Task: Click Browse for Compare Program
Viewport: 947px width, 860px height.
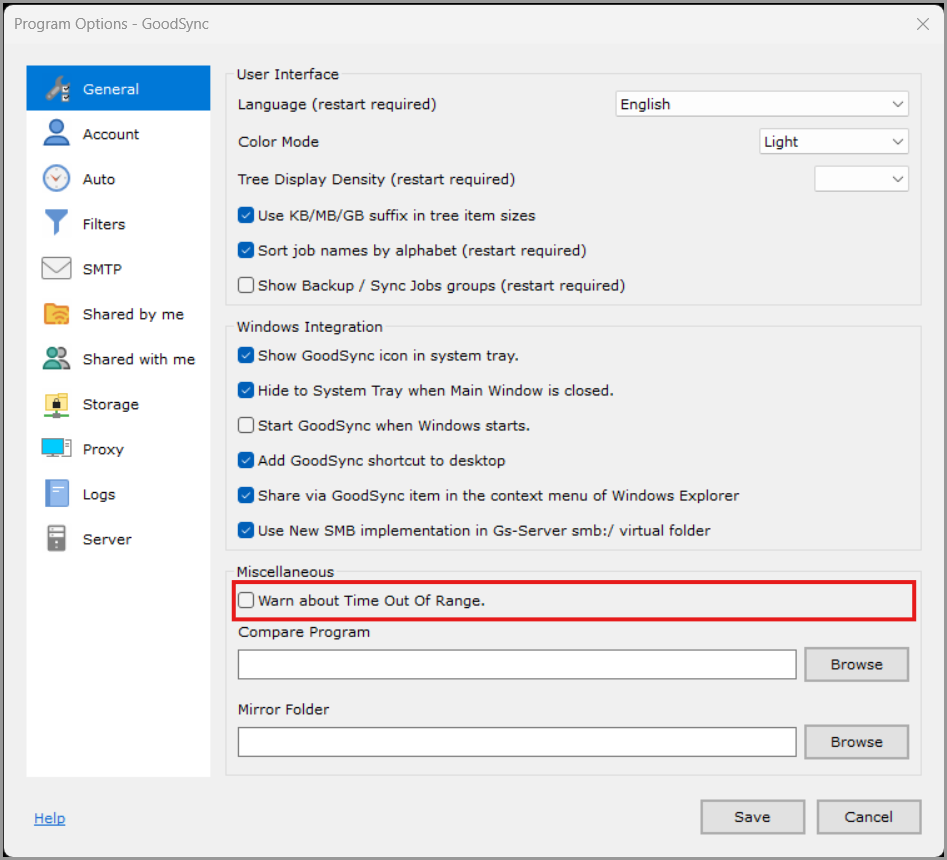Action: pyautogui.click(x=856, y=664)
